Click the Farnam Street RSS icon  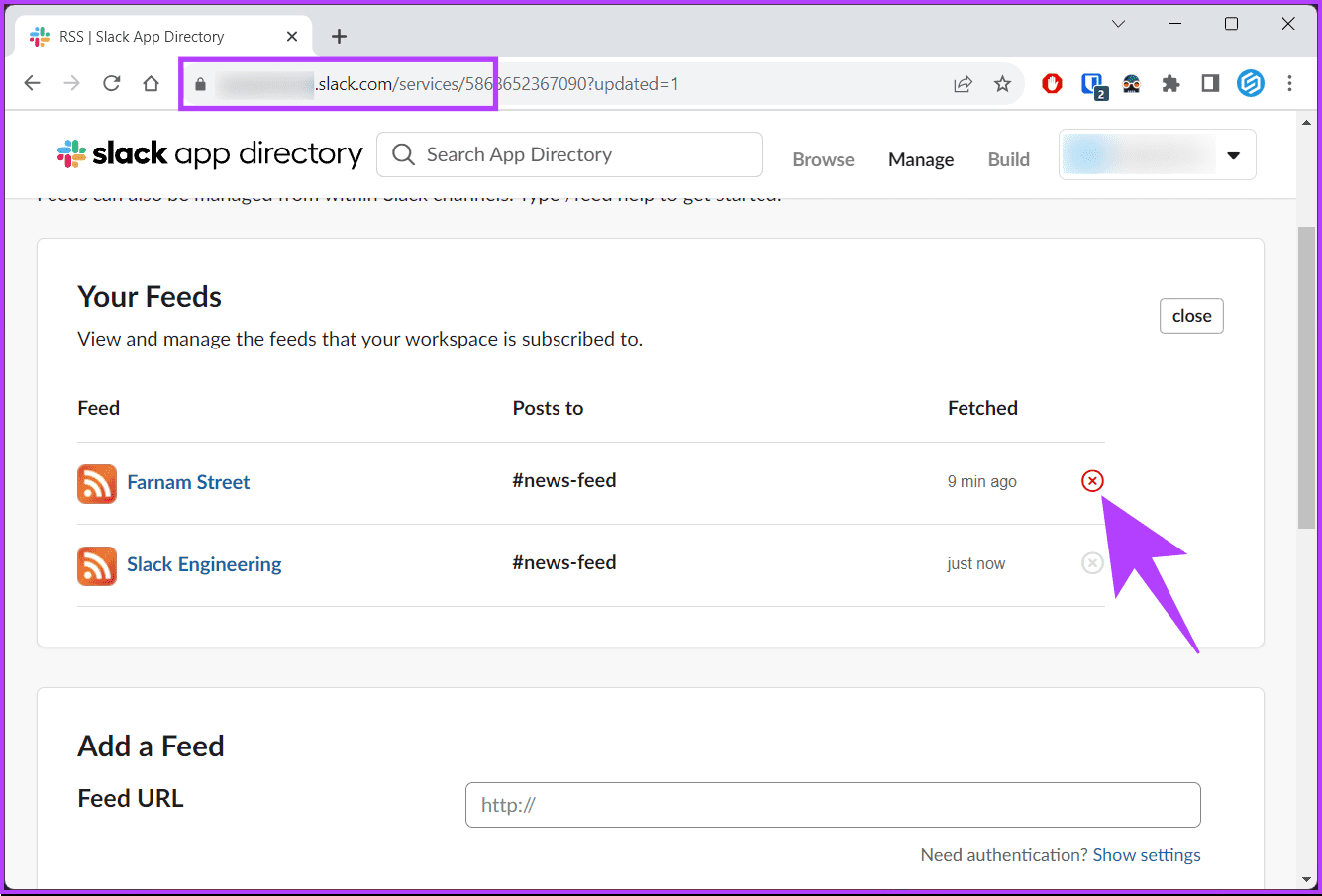pos(97,483)
